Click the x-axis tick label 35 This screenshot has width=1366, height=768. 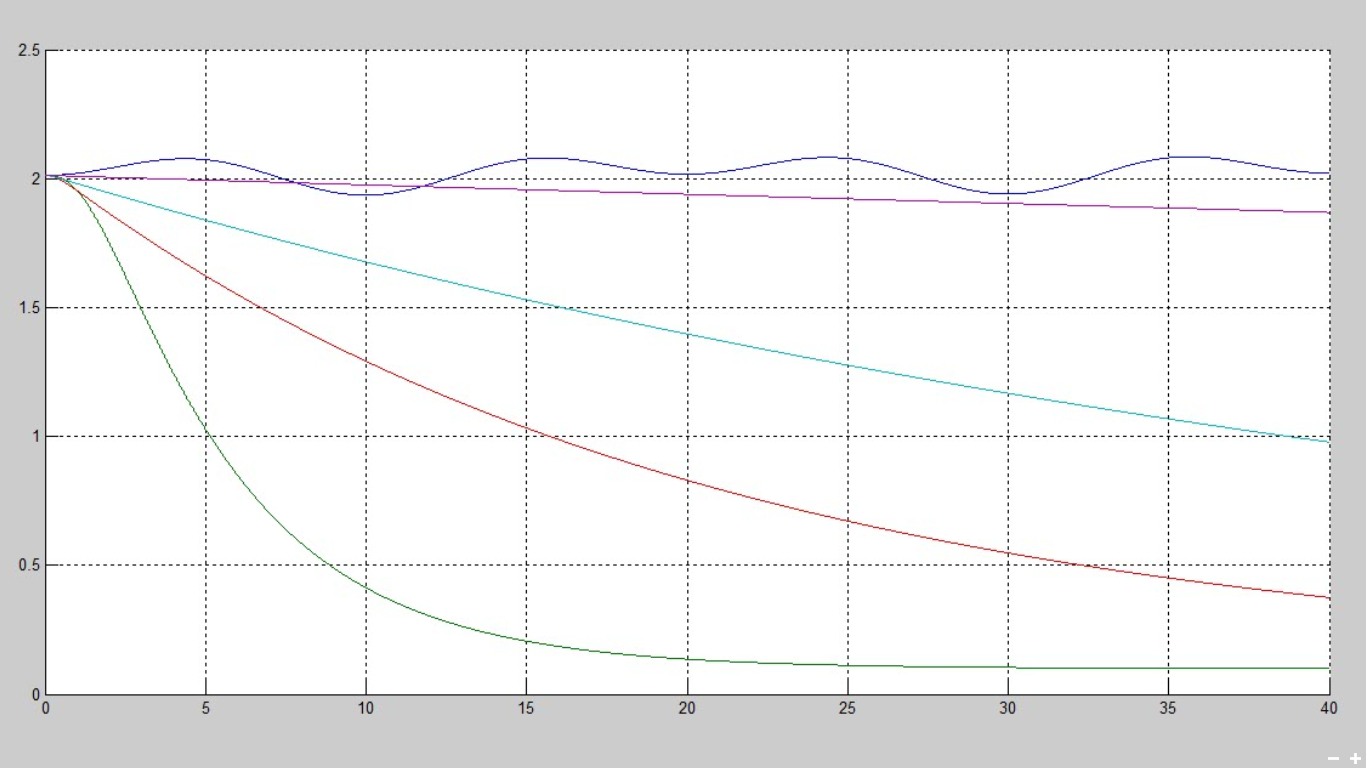tap(1168, 708)
